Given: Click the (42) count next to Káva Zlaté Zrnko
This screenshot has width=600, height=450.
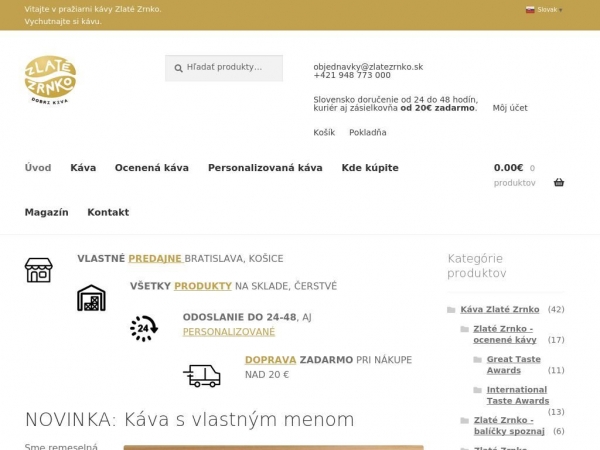Looking at the screenshot, I should (x=556, y=309).
